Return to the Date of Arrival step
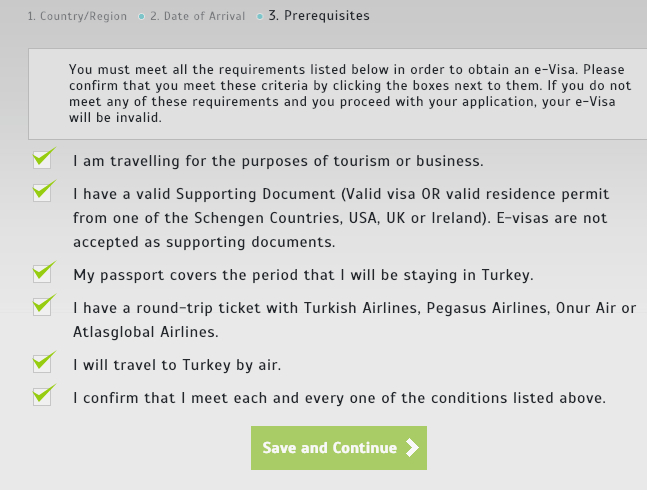The width and height of the screenshot is (647, 490). click(197, 17)
